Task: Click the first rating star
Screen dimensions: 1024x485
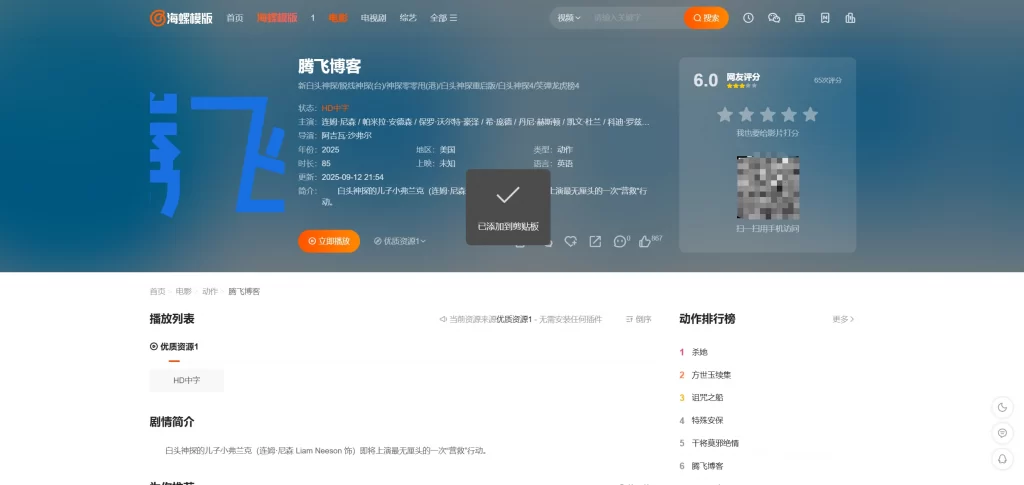Action: [725, 115]
